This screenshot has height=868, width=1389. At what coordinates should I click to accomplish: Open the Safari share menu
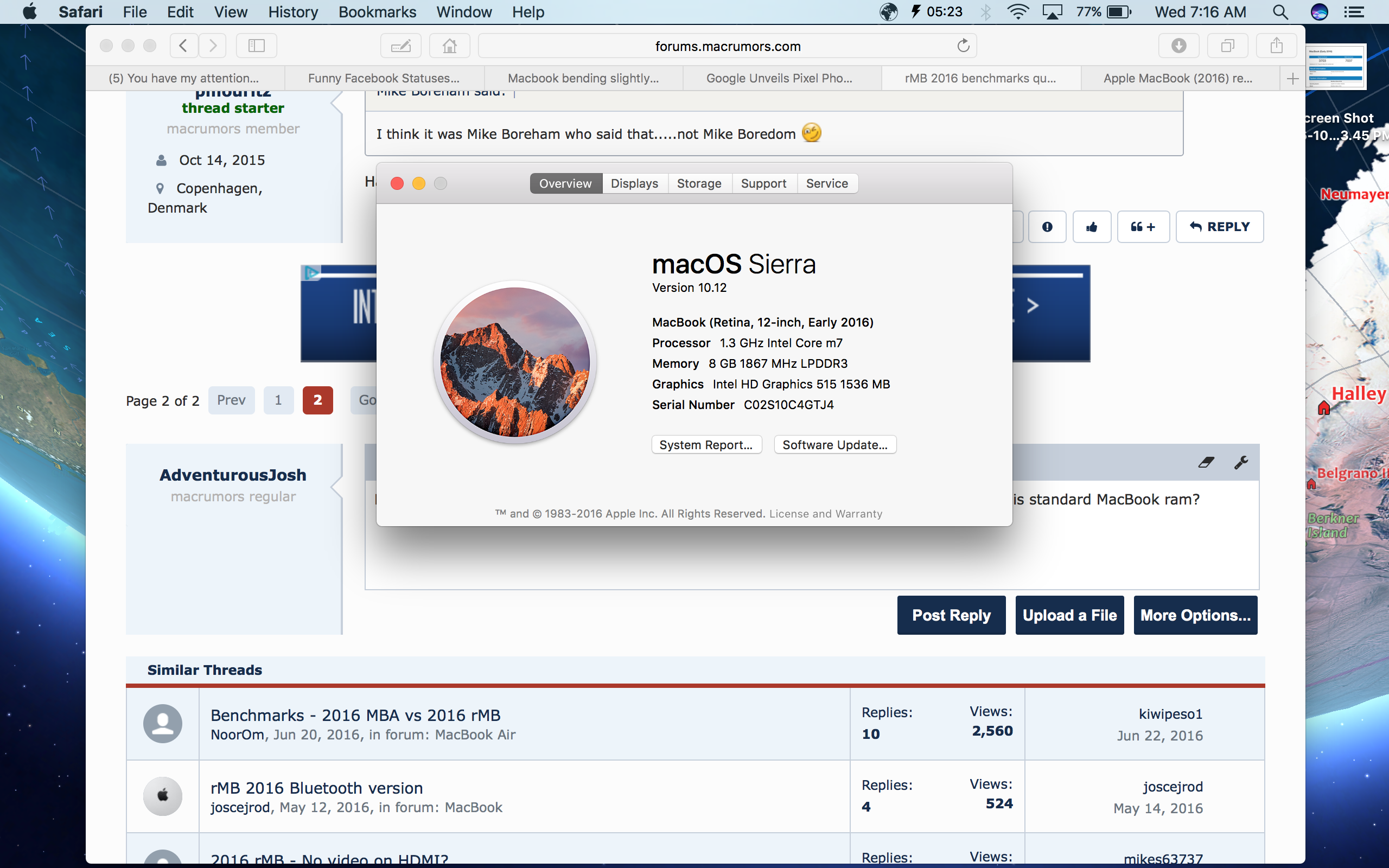pyautogui.click(x=1276, y=46)
